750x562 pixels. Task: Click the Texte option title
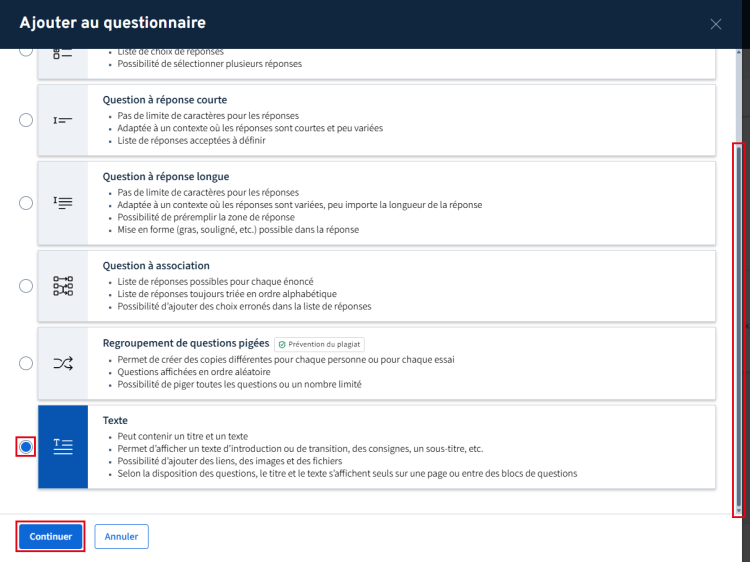pos(115,421)
